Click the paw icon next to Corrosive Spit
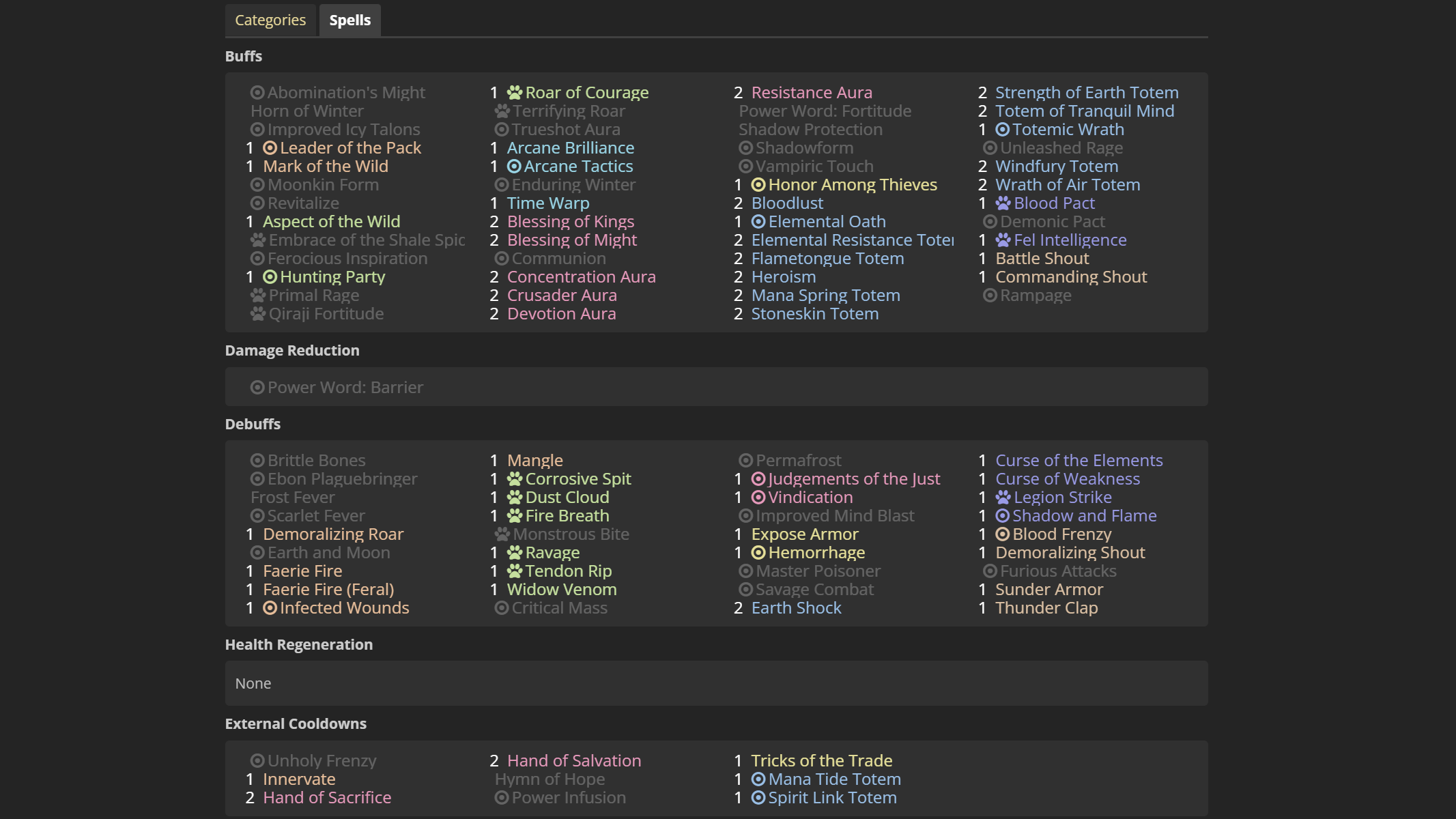Image resolution: width=1456 pixels, height=819 pixels. tap(514, 479)
